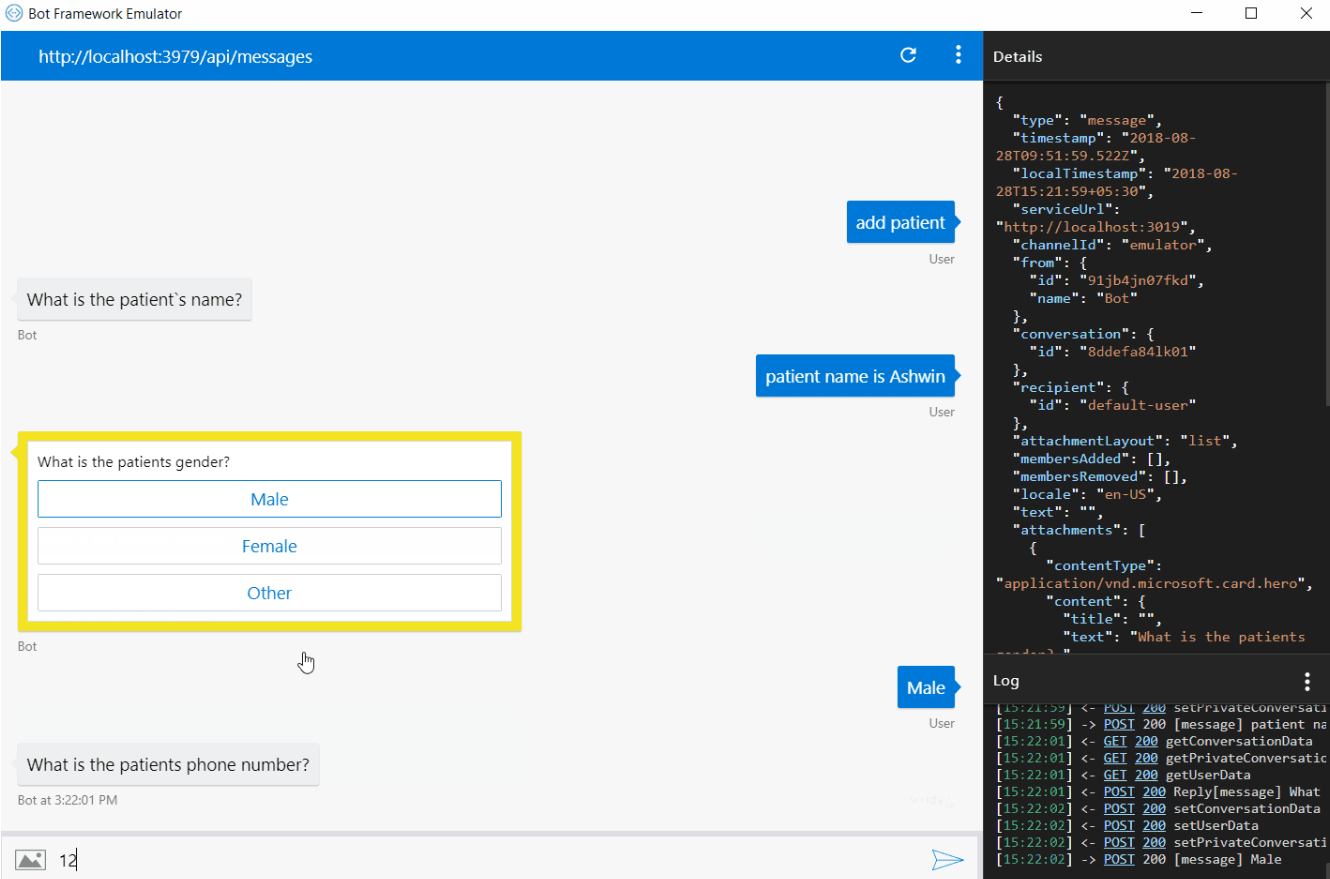Image resolution: width=1330 pixels, height=879 pixels.
Task: Click the '[message] Male' log entry text
Action: tap(1227, 859)
